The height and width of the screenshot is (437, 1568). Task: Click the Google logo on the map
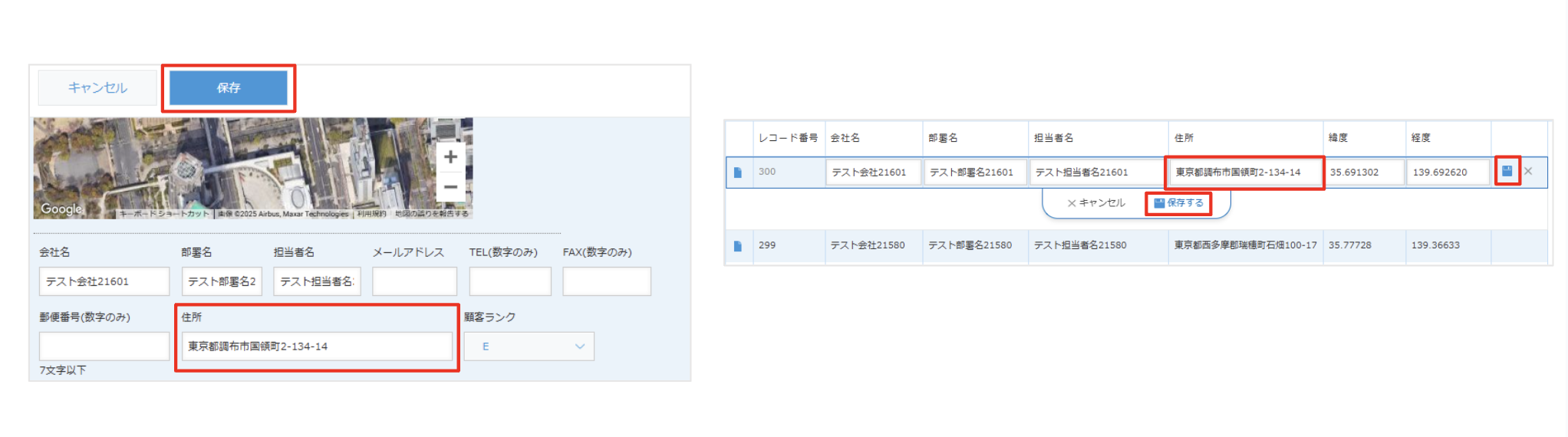tap(61, 209)
